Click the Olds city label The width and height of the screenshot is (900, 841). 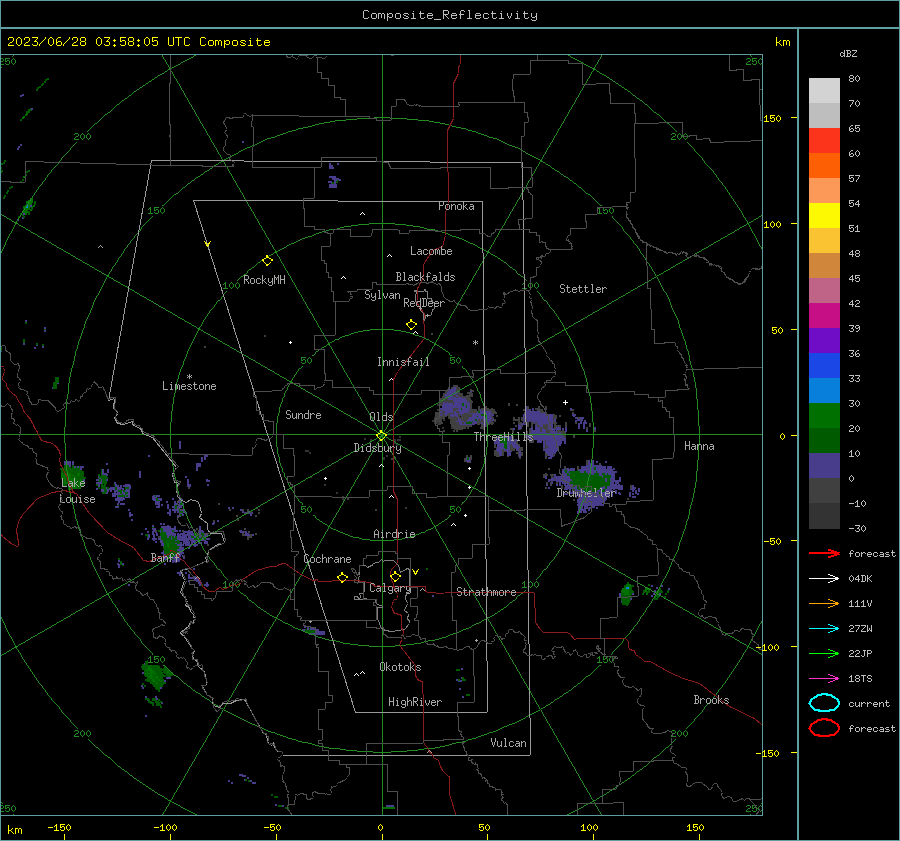point(381,417)
